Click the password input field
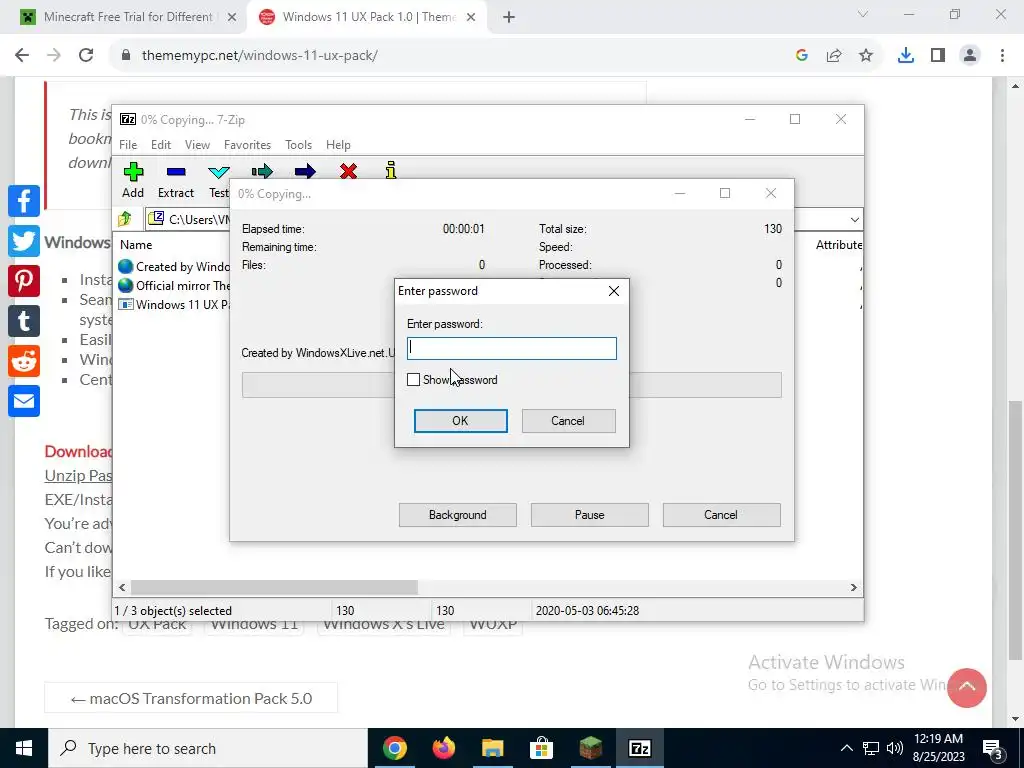 click(x=512, y=348)
